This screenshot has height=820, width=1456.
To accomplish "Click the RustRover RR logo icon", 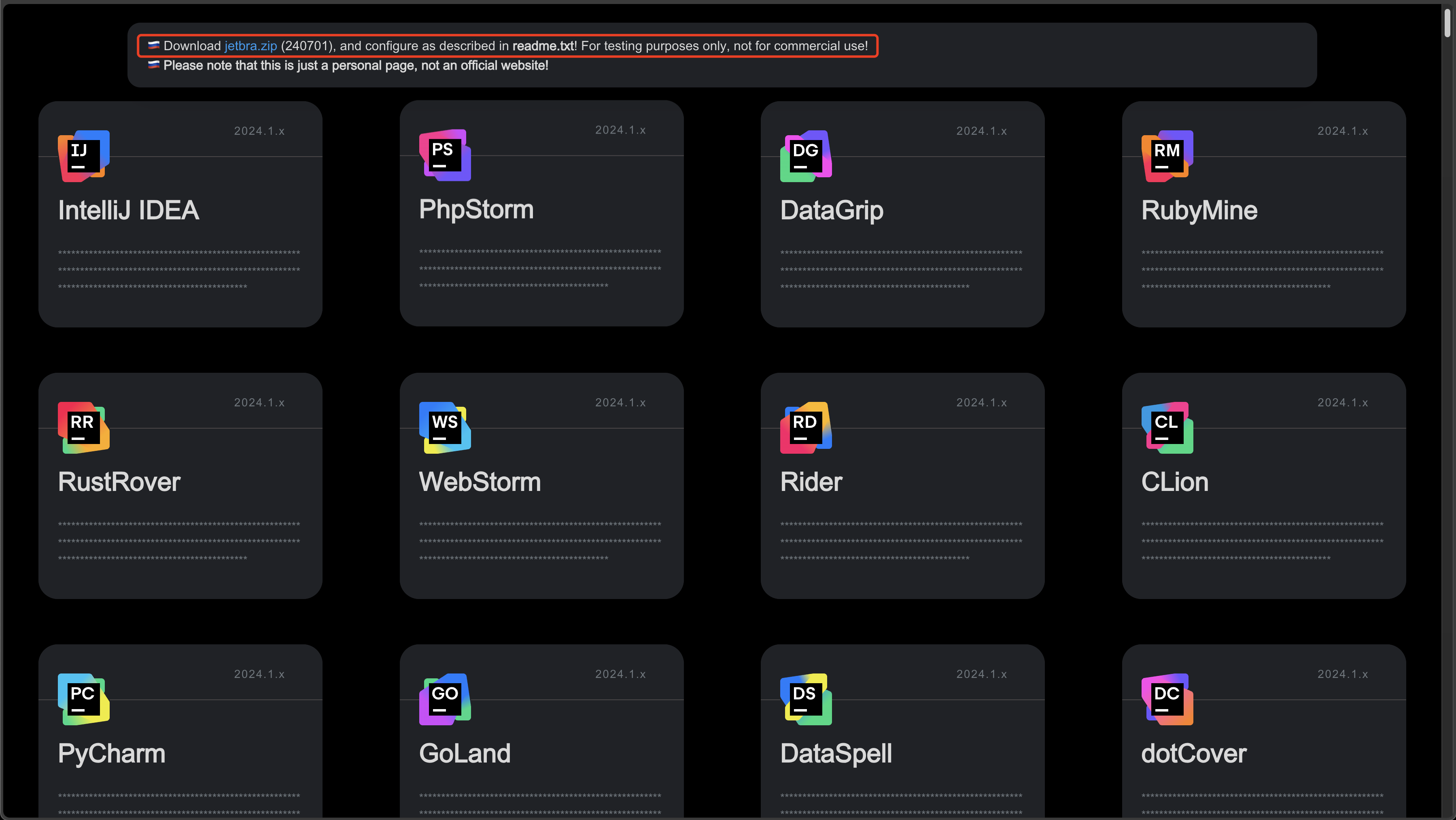I will click(84, 428).
